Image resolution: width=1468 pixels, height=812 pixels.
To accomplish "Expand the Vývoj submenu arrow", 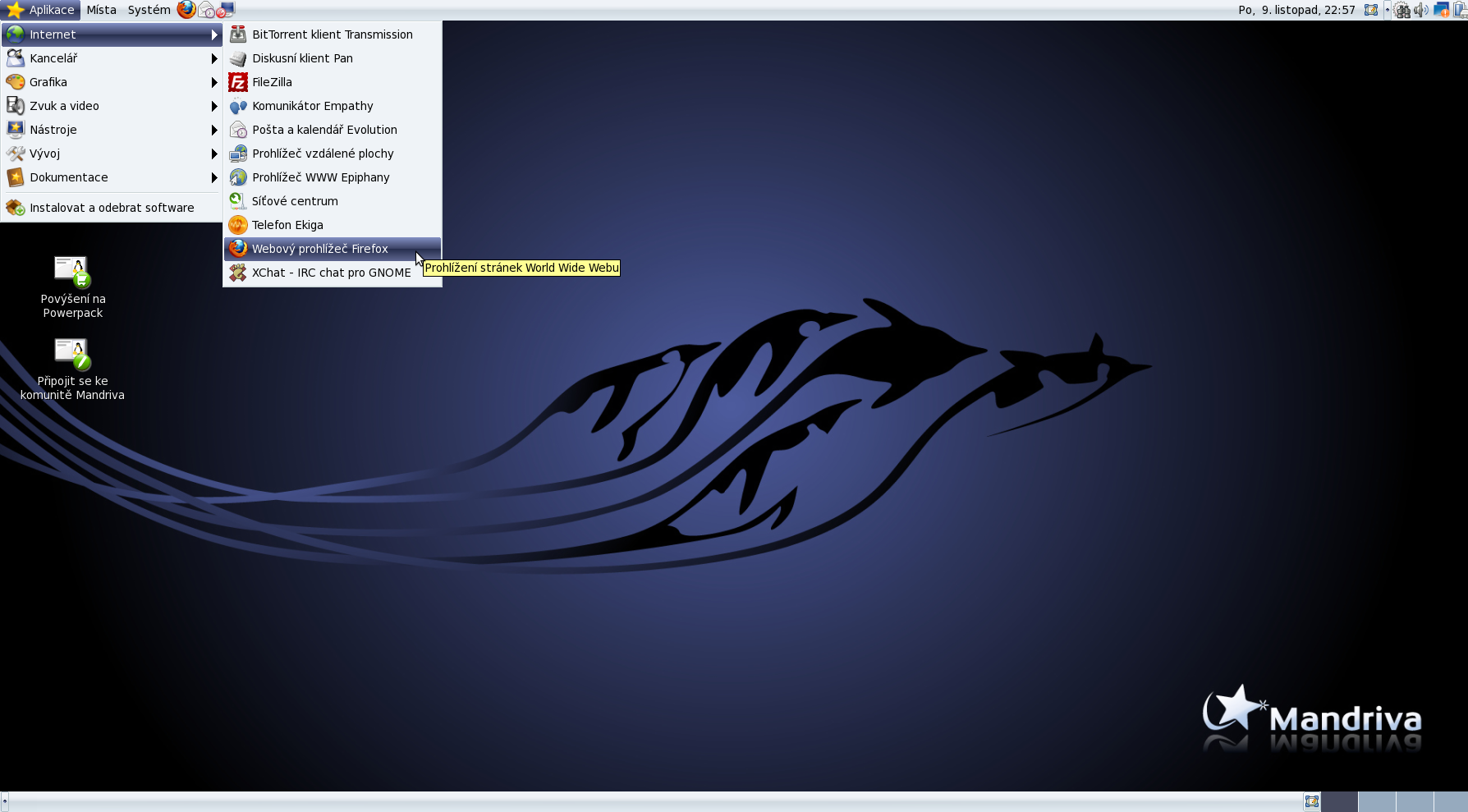I will [x=214, y=154].
